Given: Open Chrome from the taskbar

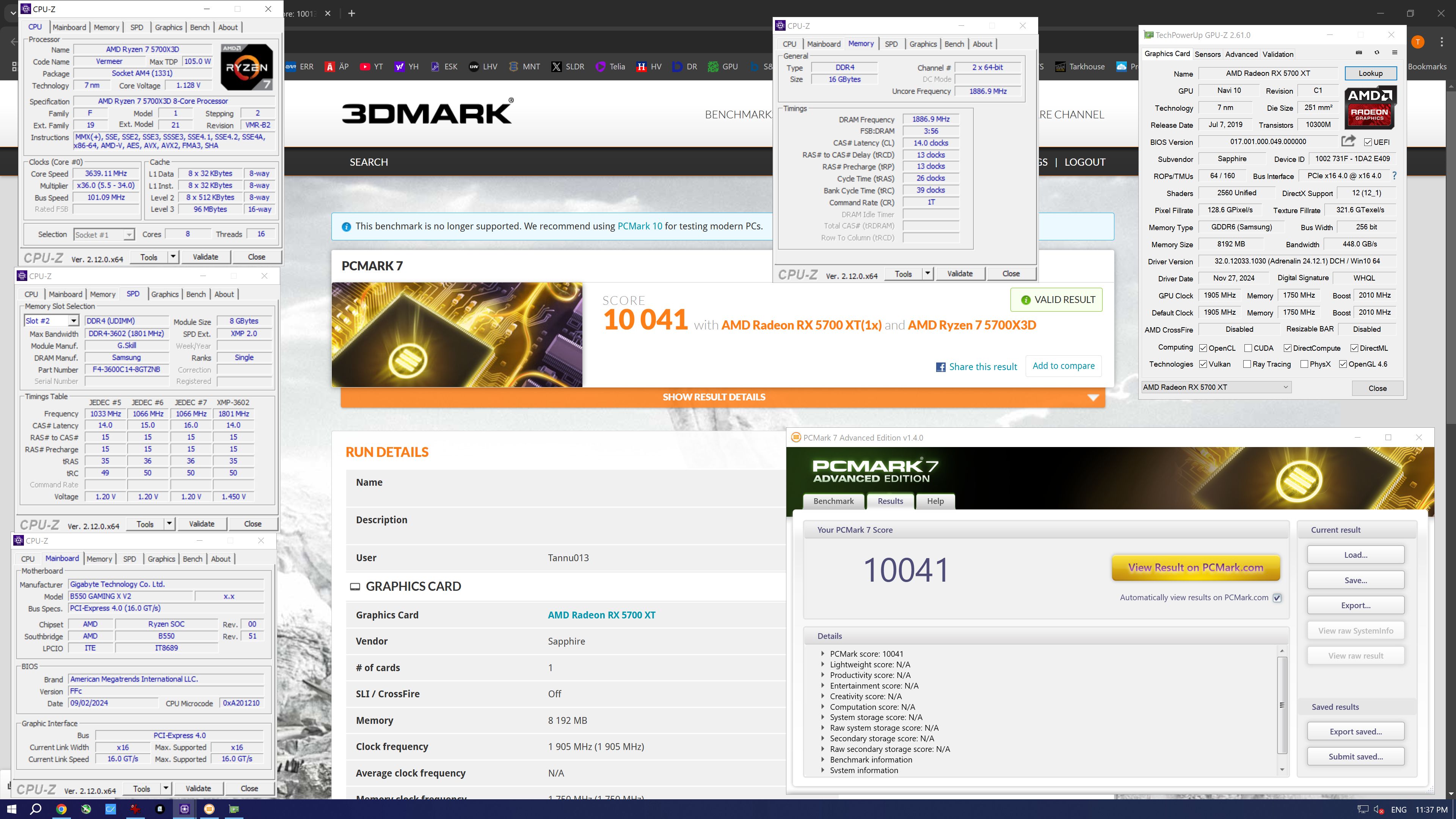Looking at the screenshot, I should tap(61, 809).
